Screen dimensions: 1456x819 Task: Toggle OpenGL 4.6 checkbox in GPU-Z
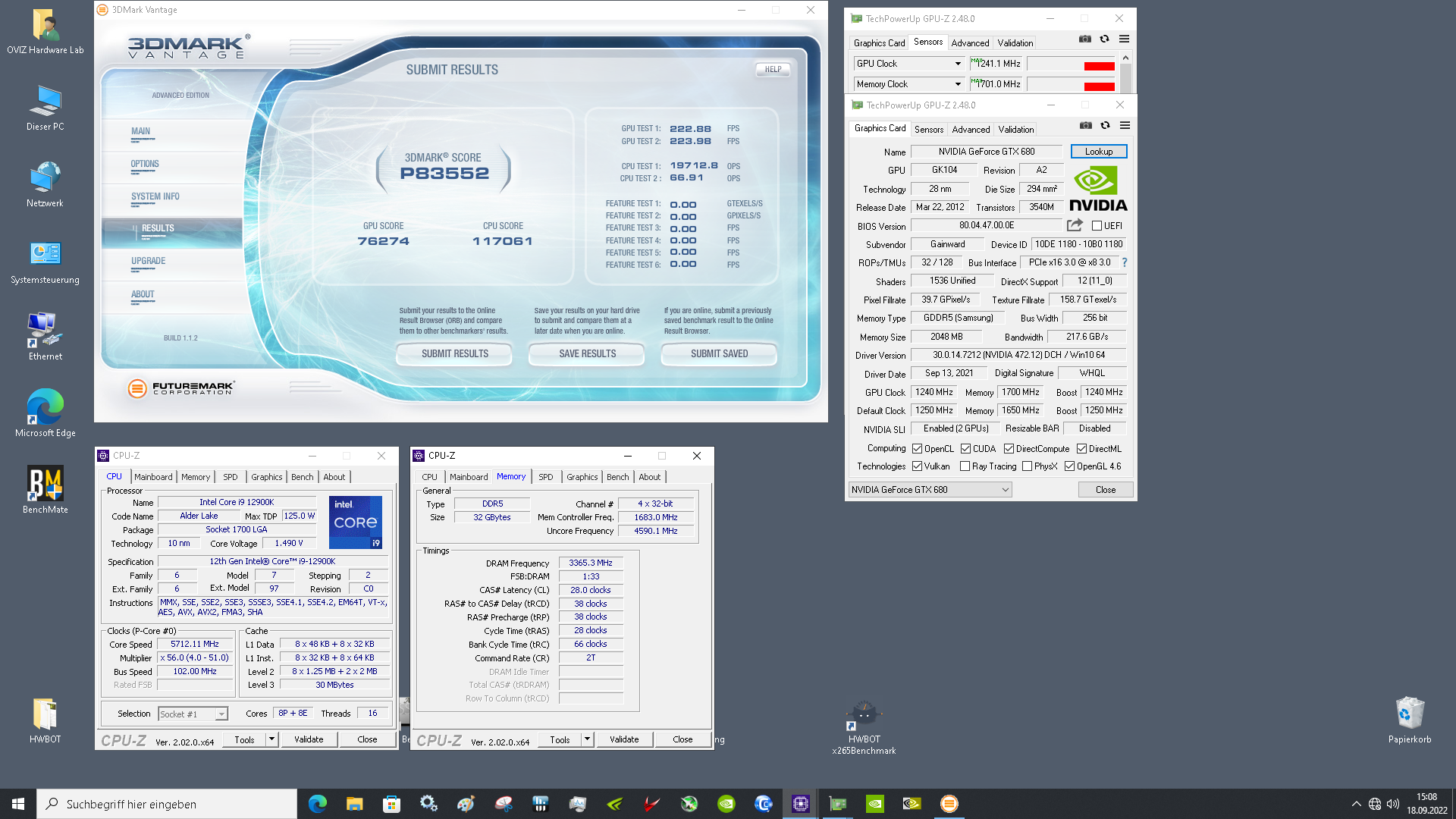(x=1069, y=466)
